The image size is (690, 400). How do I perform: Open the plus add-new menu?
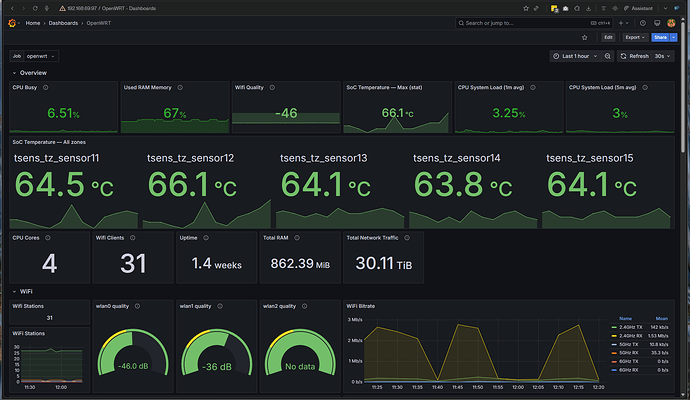(624, 23)
